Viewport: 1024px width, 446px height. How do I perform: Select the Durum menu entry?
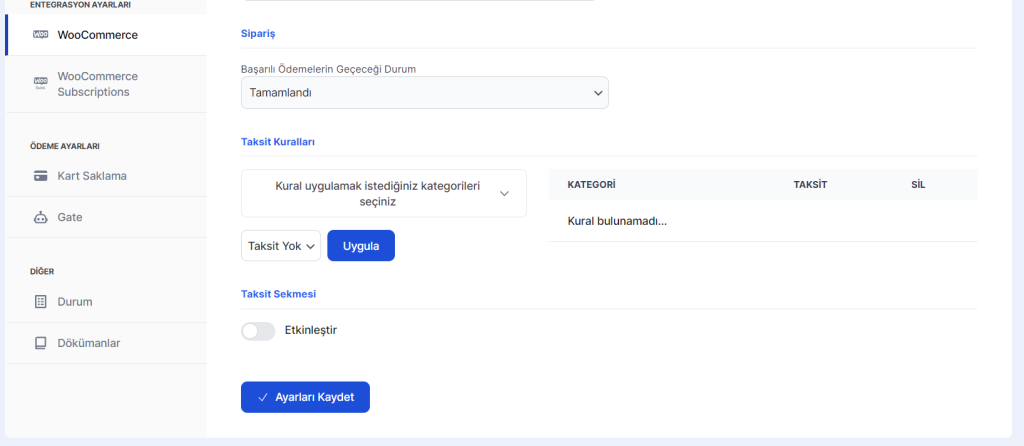[75, 301]
